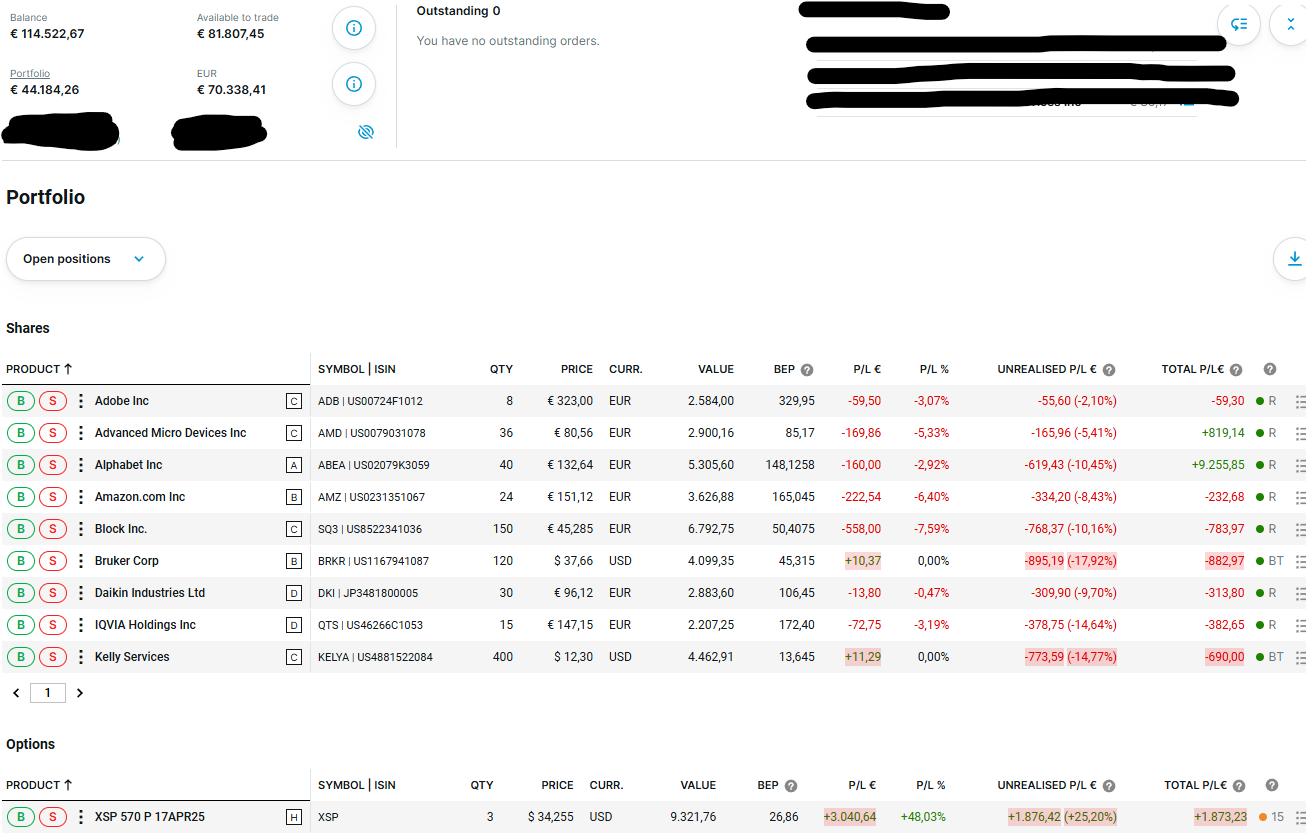Screen dimensions: 1306x840
Task: Buy Daikin Industries Ltd with B button
Action: 21,593
